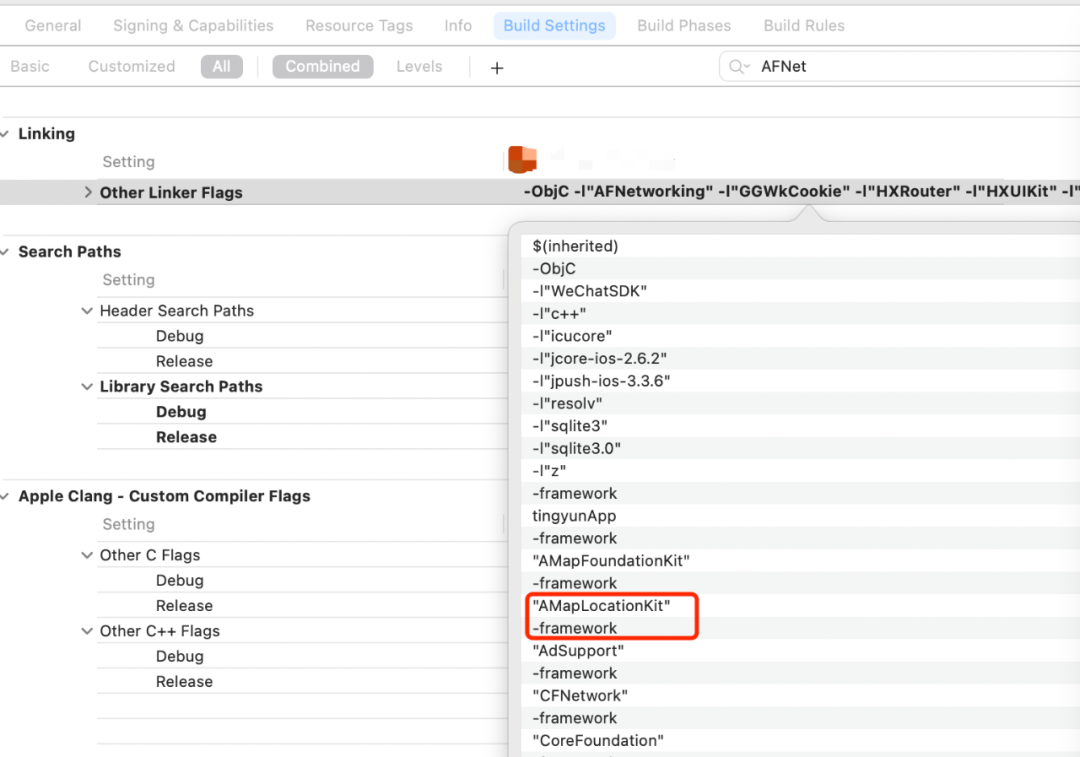1080x757 pixels.
Task: Show Basic build settings filter
Action: (30, 66)
